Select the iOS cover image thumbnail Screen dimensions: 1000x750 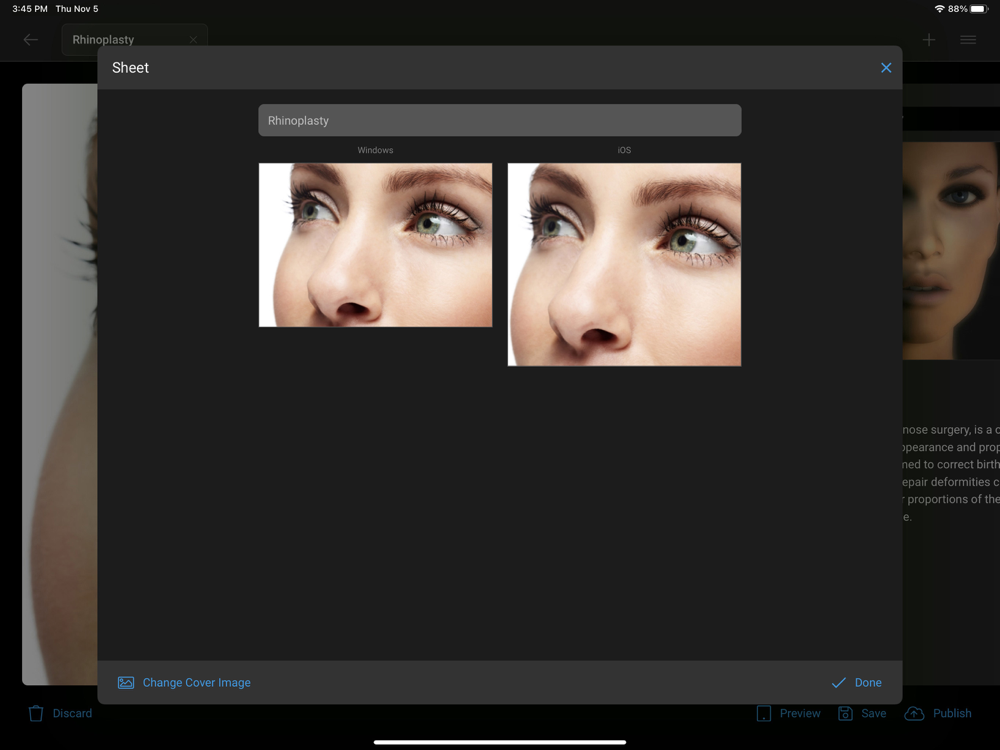pos(624,265)
